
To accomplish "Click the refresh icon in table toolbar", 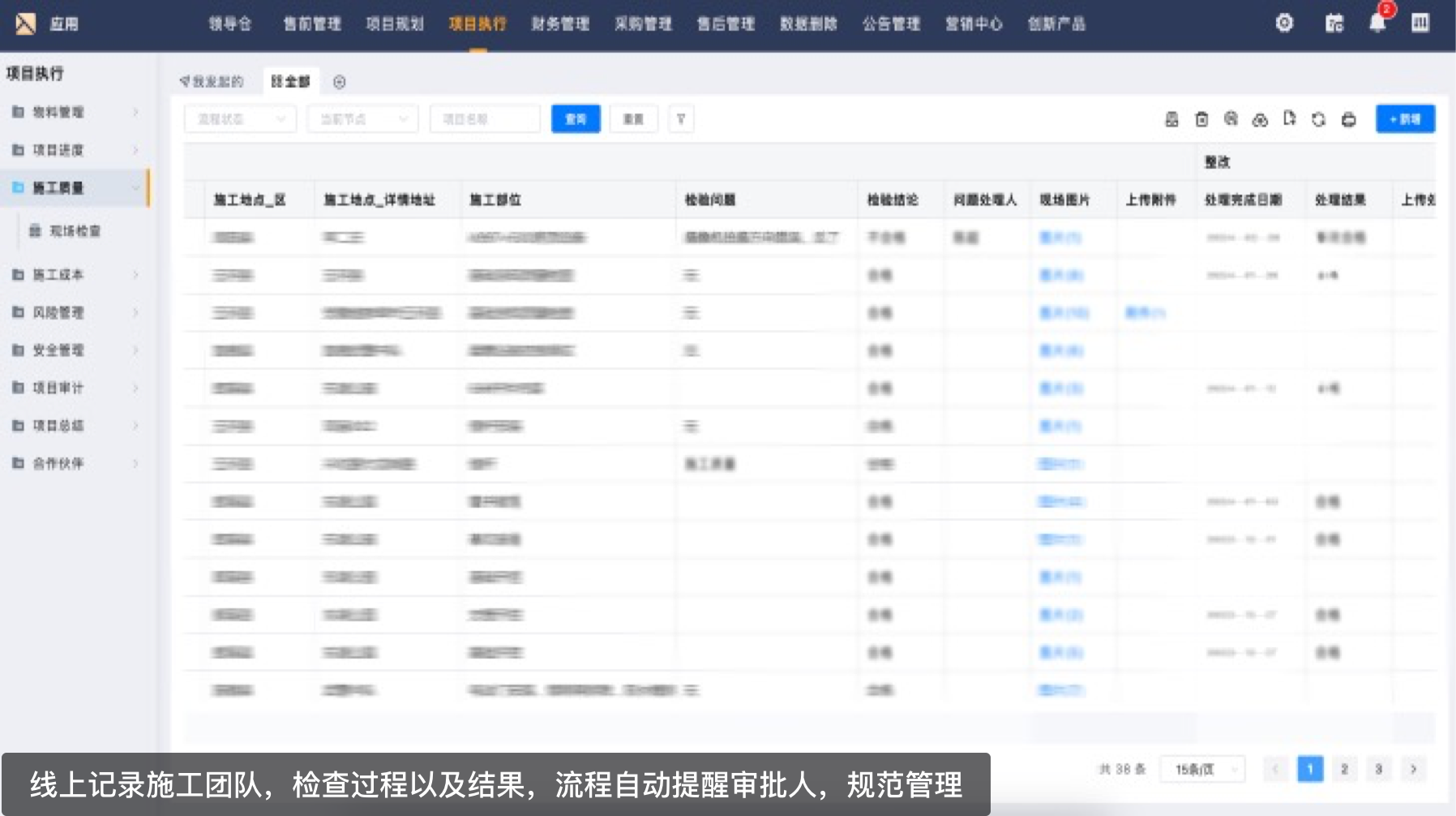I will (x=1319, y=119).
